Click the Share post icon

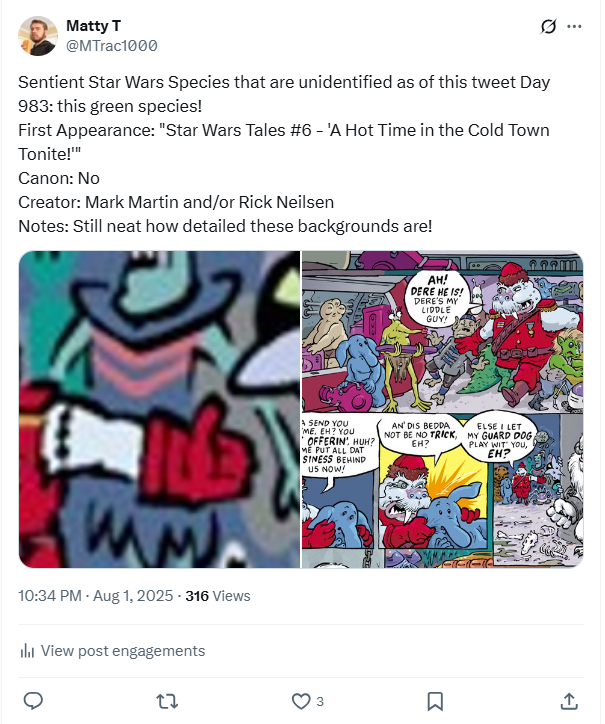point(569,700)
